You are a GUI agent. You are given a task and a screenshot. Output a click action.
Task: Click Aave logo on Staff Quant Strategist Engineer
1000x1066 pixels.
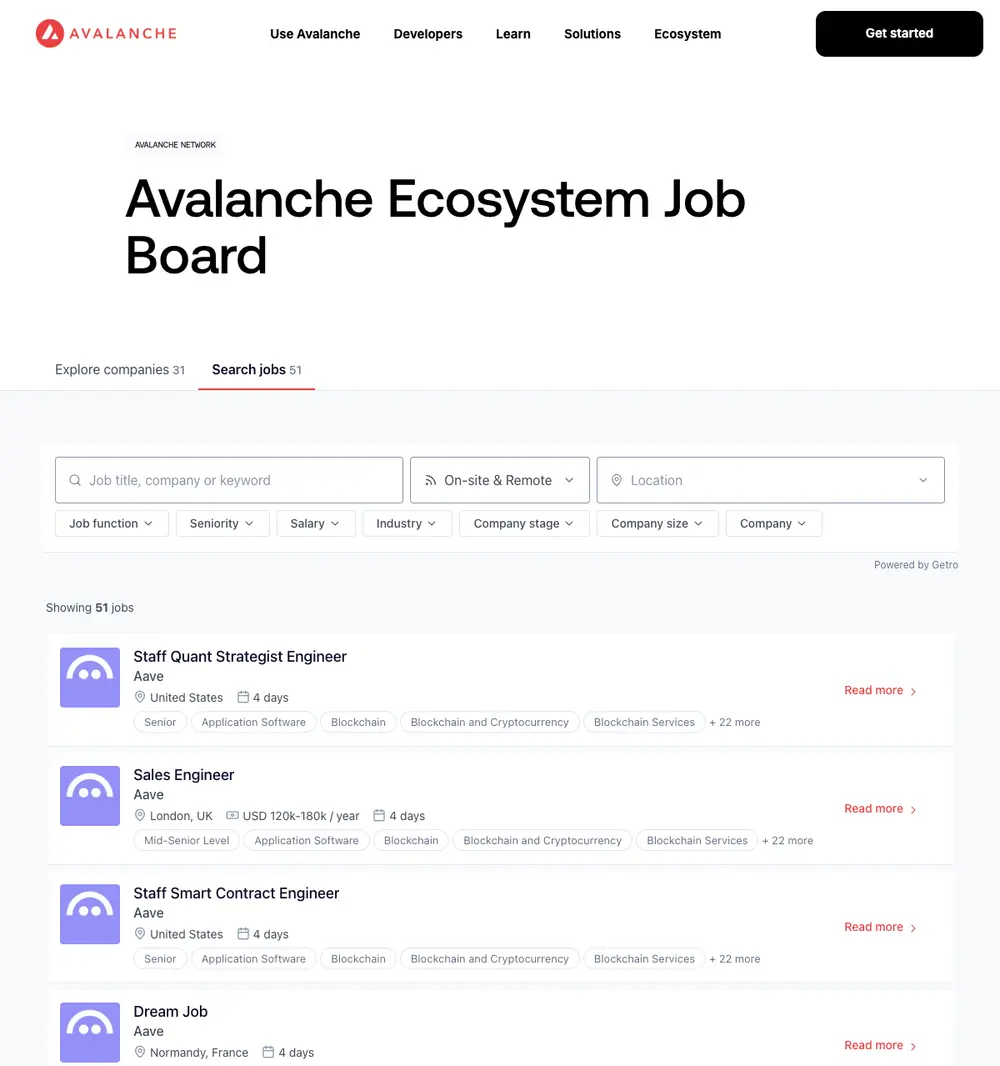pos(90,677)
